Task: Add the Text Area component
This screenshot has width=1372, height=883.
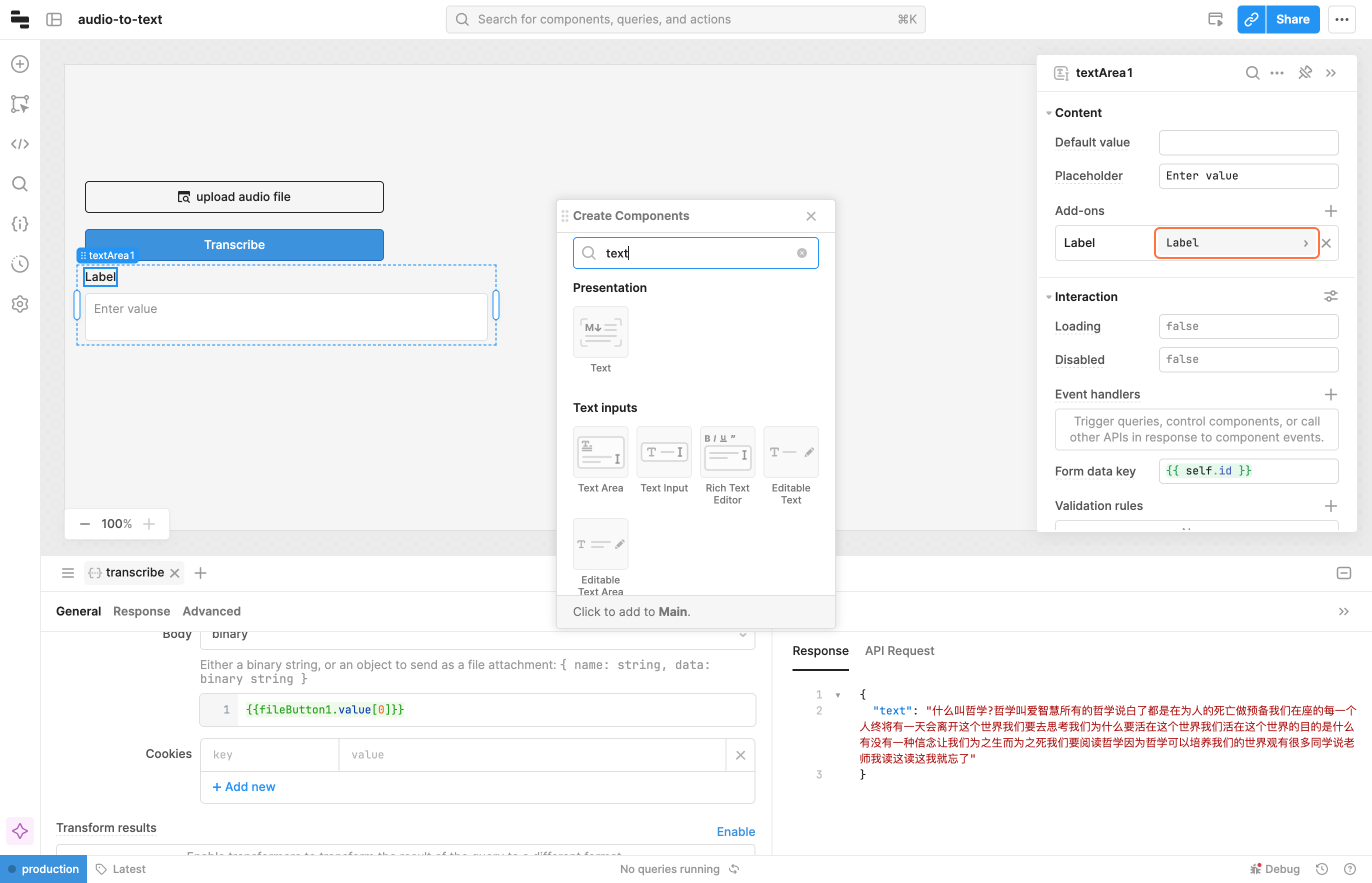Action: click(600, 452)
